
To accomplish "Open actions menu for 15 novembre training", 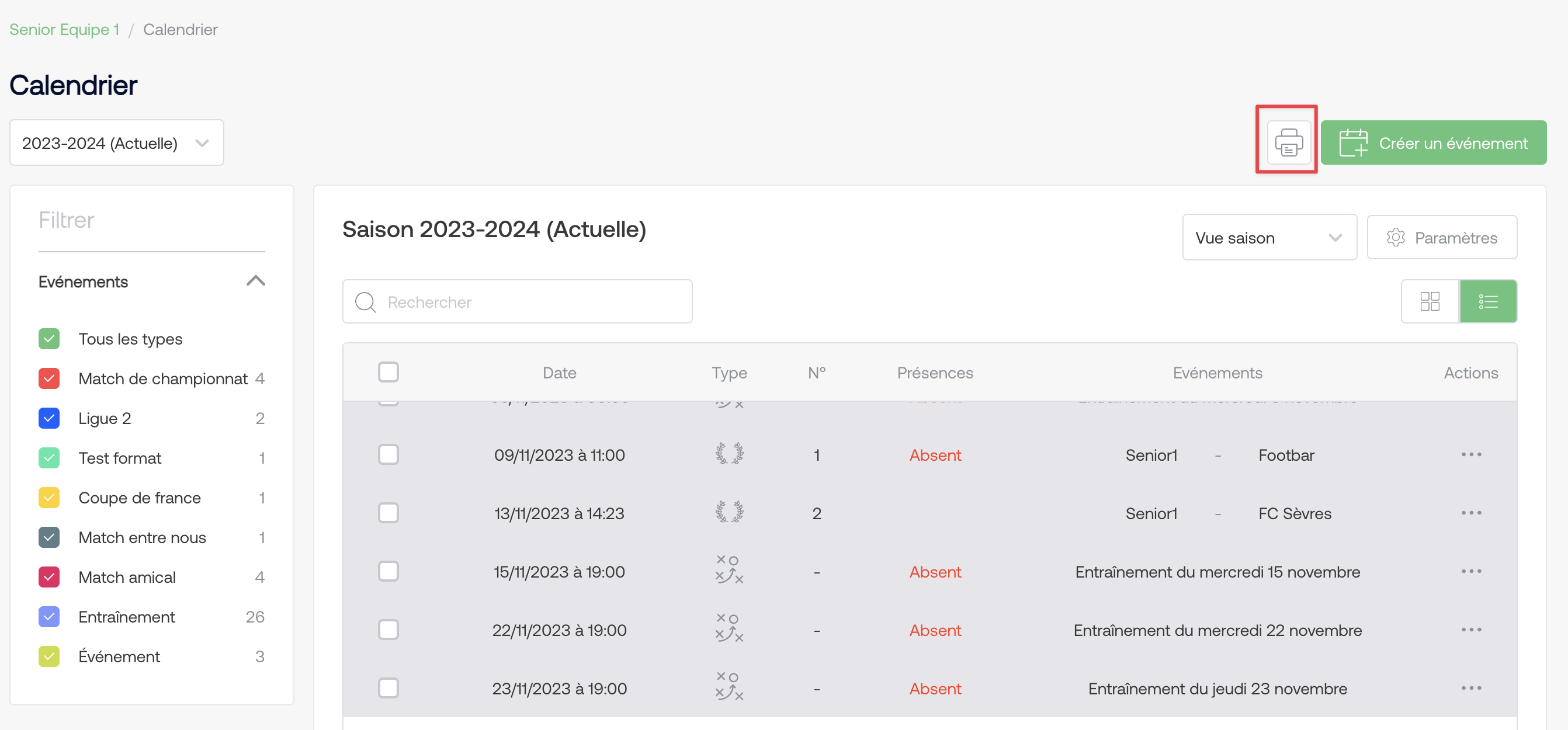I will (x=1470, y=571).
